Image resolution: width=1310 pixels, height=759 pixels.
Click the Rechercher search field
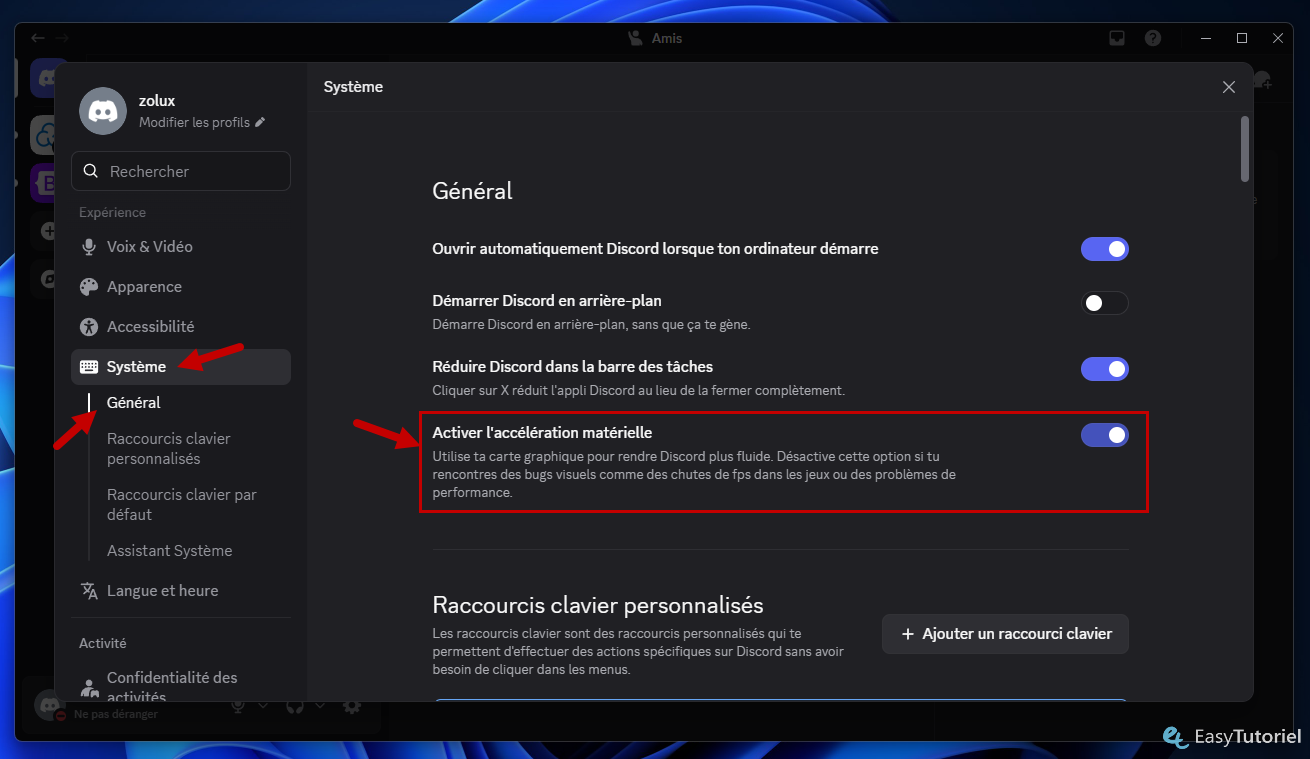point(181,171)
